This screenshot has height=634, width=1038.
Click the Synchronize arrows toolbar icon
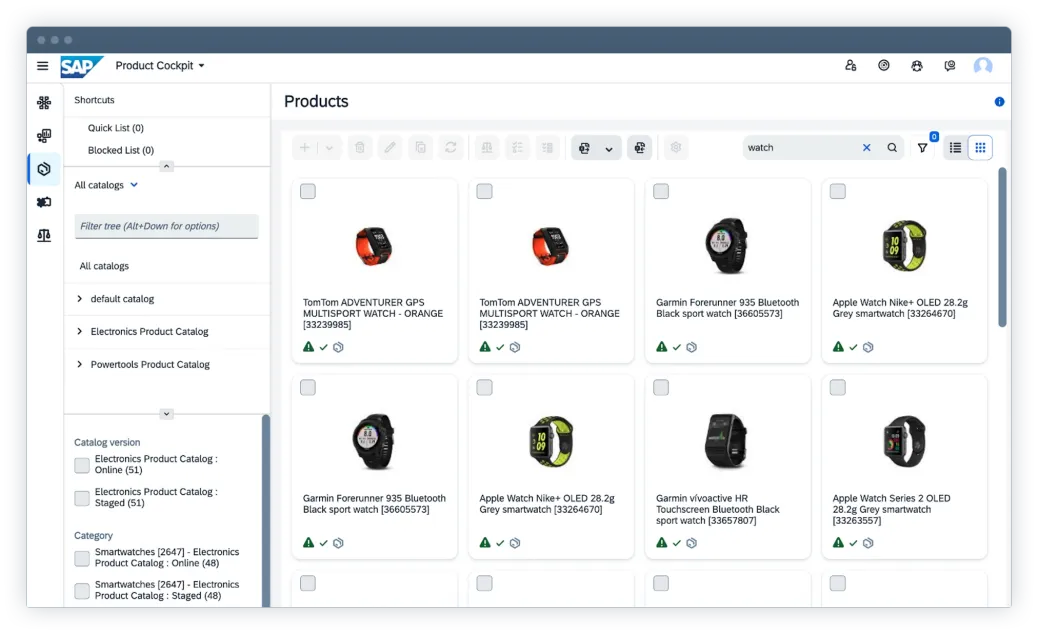click(x=451, y=148)
